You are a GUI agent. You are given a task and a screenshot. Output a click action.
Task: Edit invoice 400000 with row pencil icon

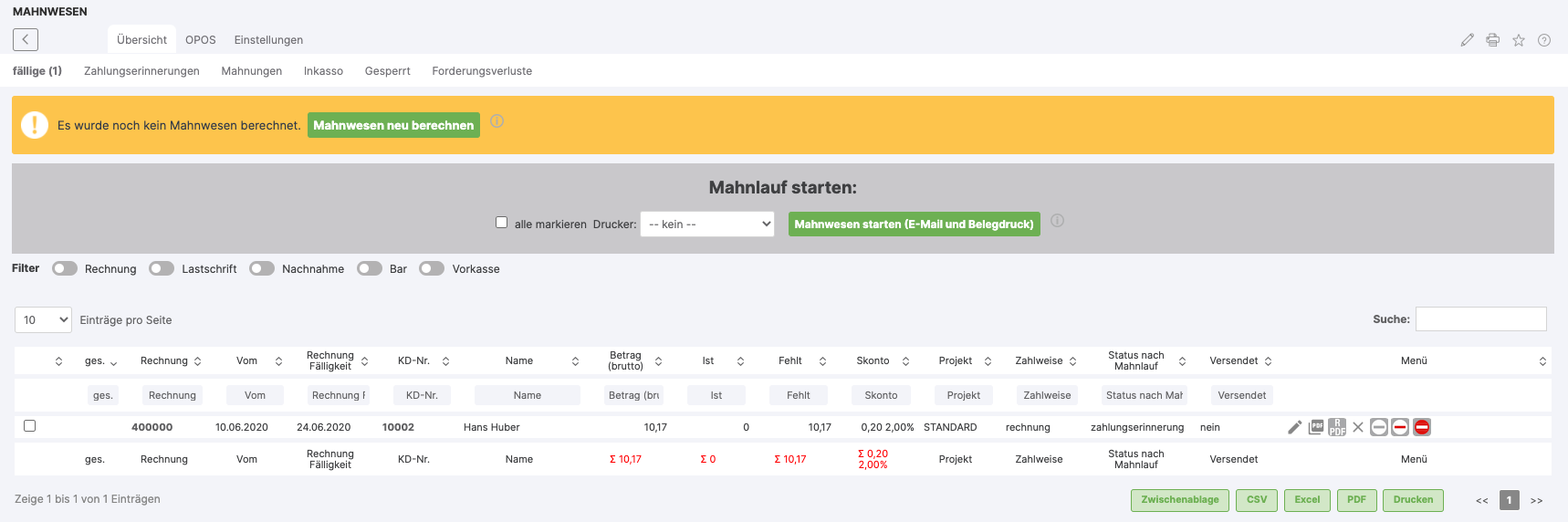click(x=1294, y=427)
